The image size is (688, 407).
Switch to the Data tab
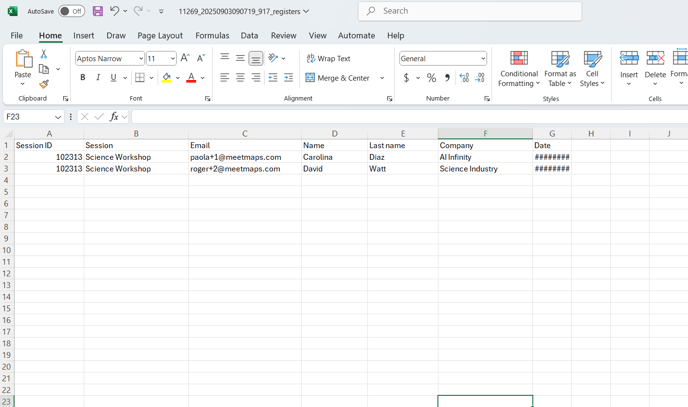249,36
